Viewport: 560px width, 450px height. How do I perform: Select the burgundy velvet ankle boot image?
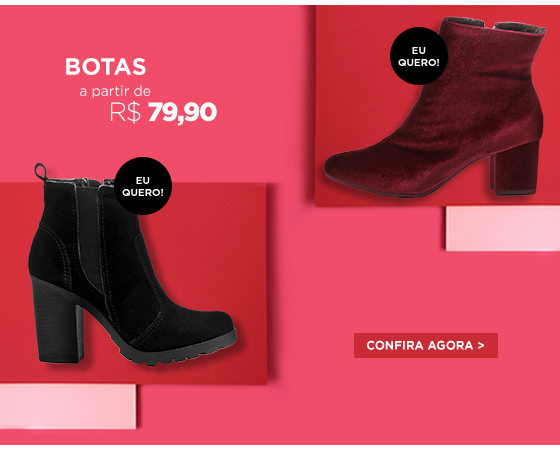coord(435,106)
